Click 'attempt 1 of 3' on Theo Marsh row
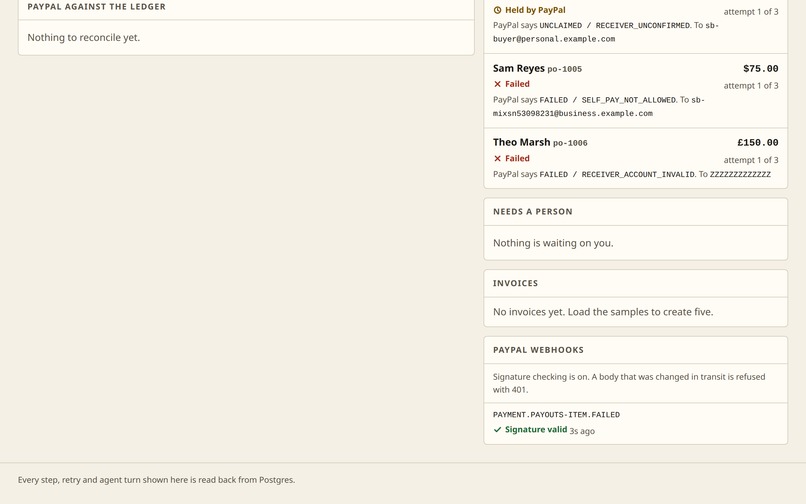 [751, 160]
